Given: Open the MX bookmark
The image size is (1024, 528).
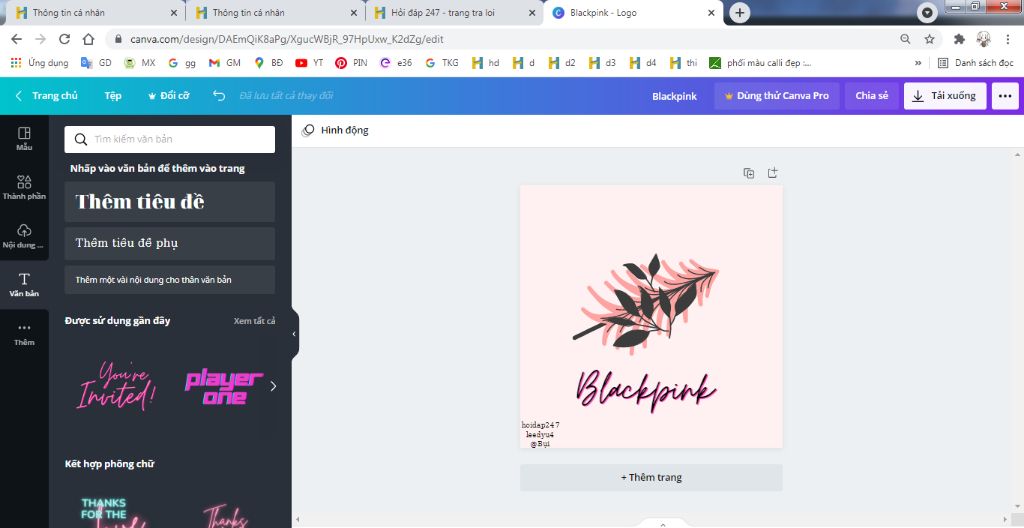Looking at the screenshot, I should pos(140,63).
